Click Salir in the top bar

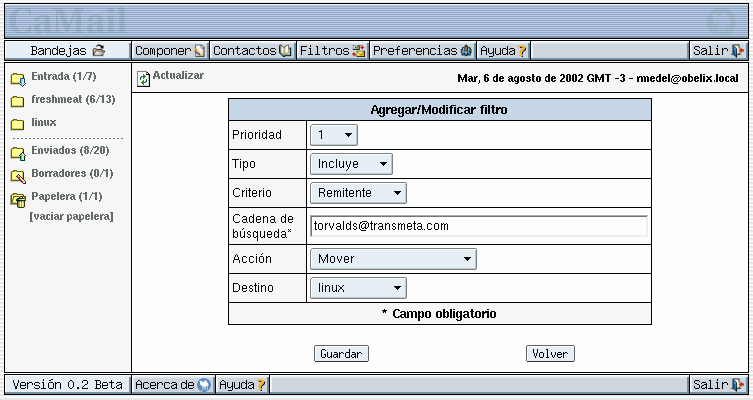coord(718,50)
